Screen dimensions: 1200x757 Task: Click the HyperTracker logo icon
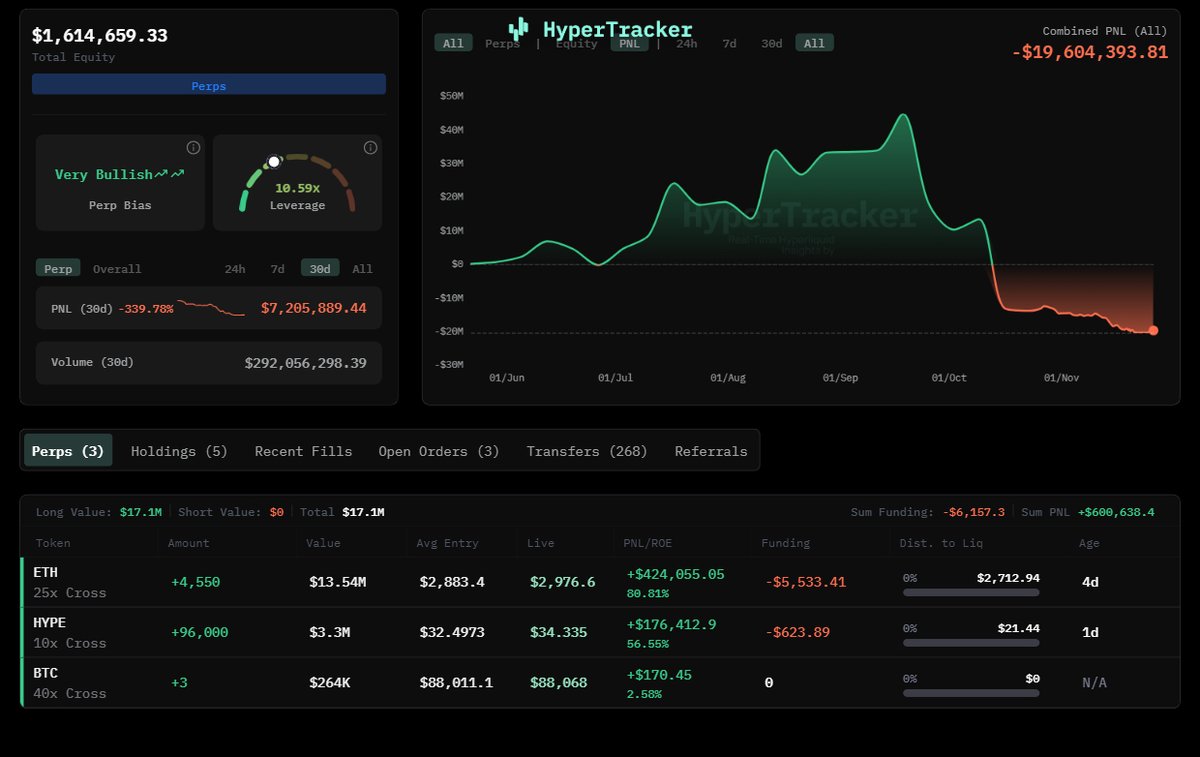(x=518, y=29)
